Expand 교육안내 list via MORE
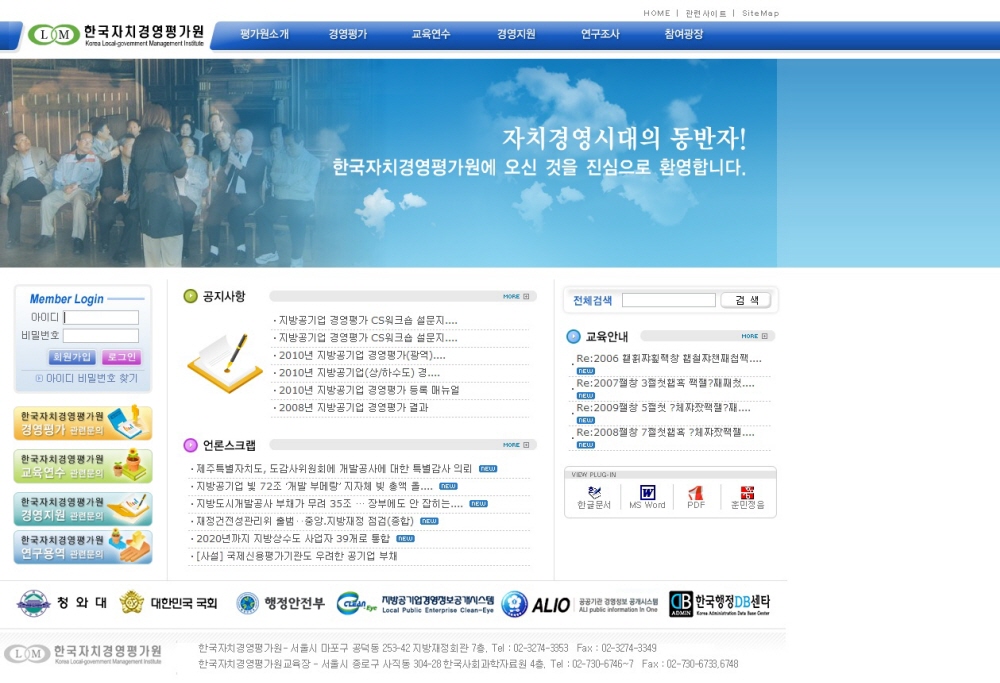 755,336
